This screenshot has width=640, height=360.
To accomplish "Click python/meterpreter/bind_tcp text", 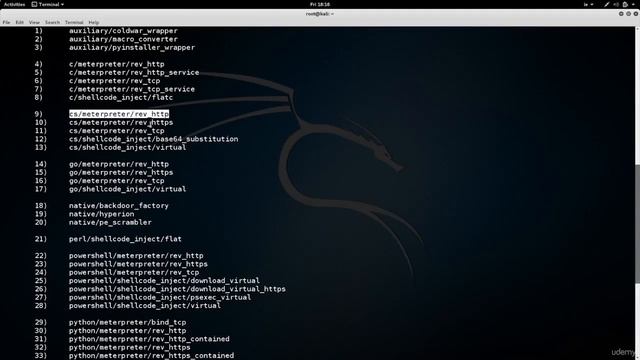I will pyautogui.click(x=127, y=322).
